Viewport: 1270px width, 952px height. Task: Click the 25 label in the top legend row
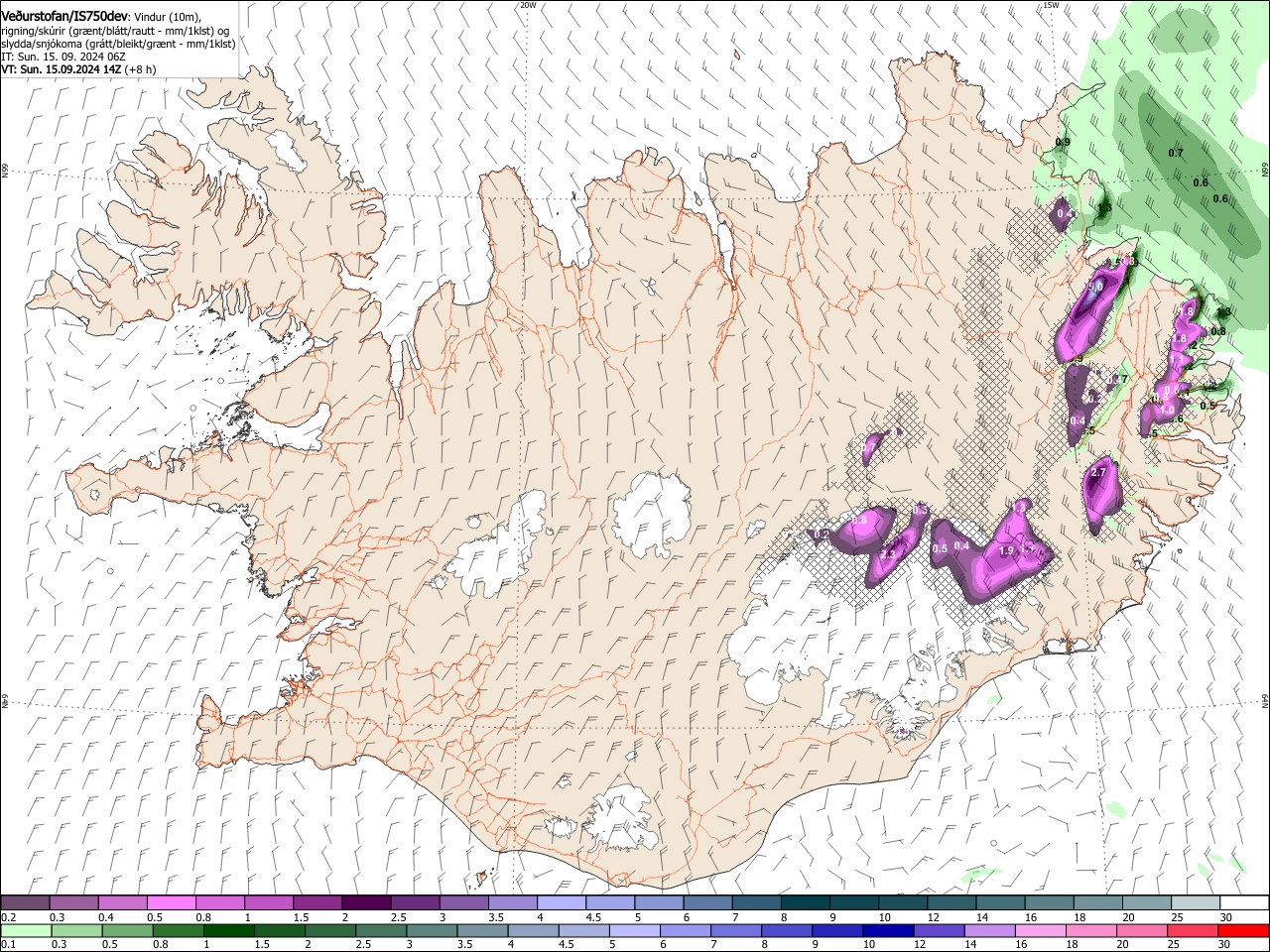pos(1177,917)
